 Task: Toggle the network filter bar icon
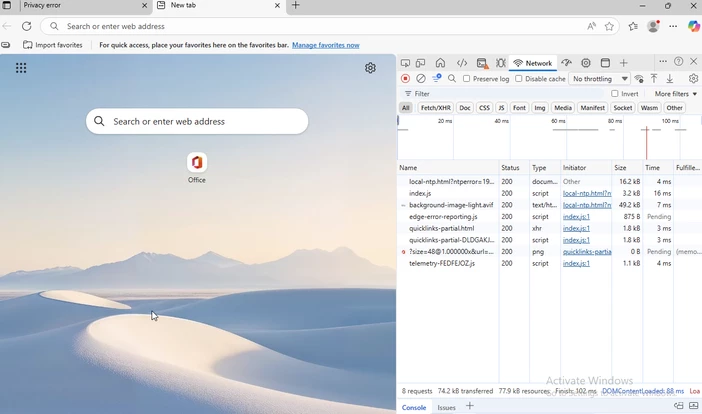(x=437, y=79)
